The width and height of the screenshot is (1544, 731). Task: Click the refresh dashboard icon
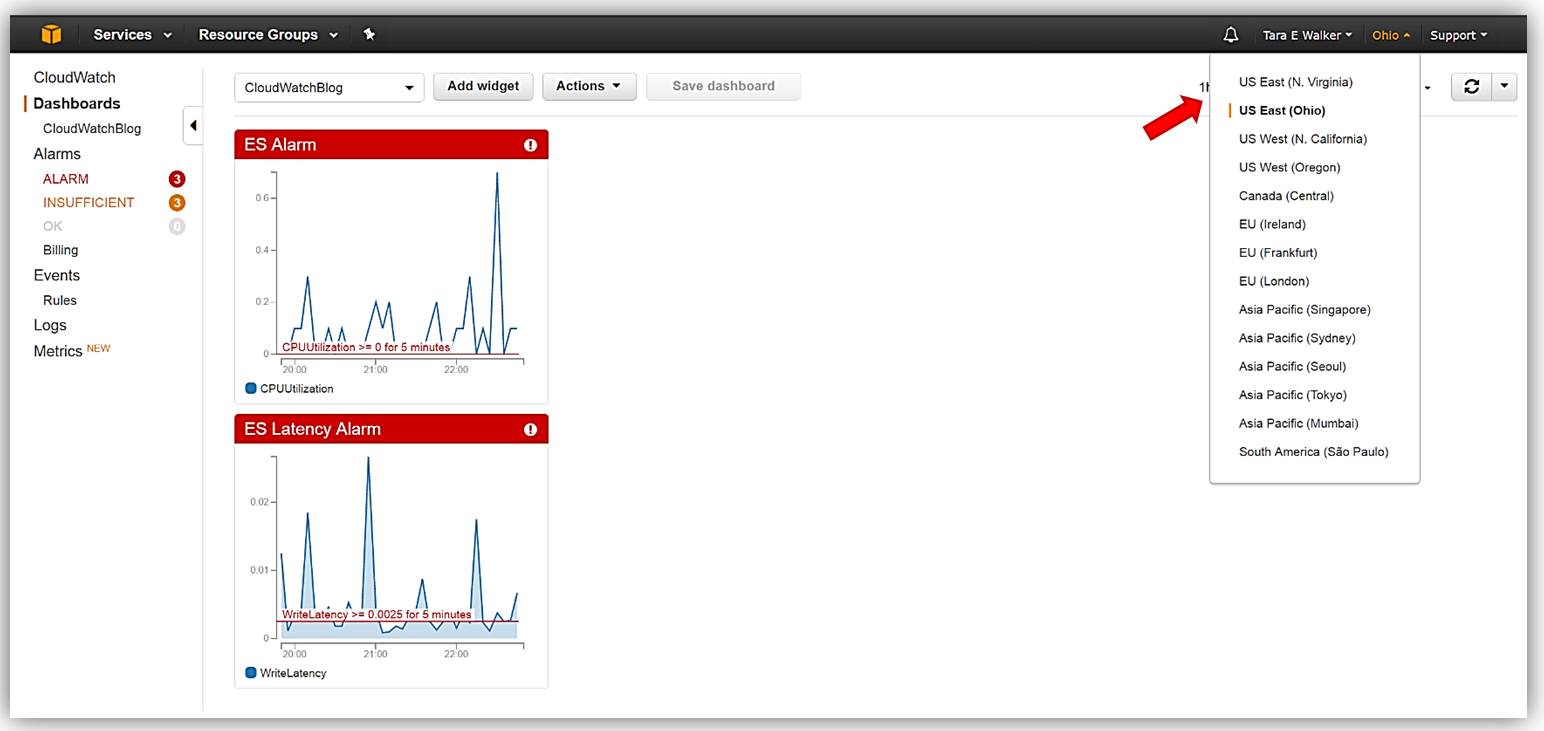1471,87
